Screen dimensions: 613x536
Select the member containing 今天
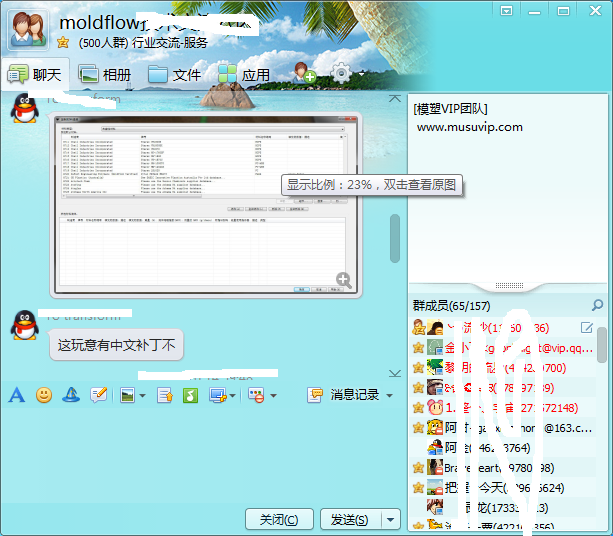(504, 488)
